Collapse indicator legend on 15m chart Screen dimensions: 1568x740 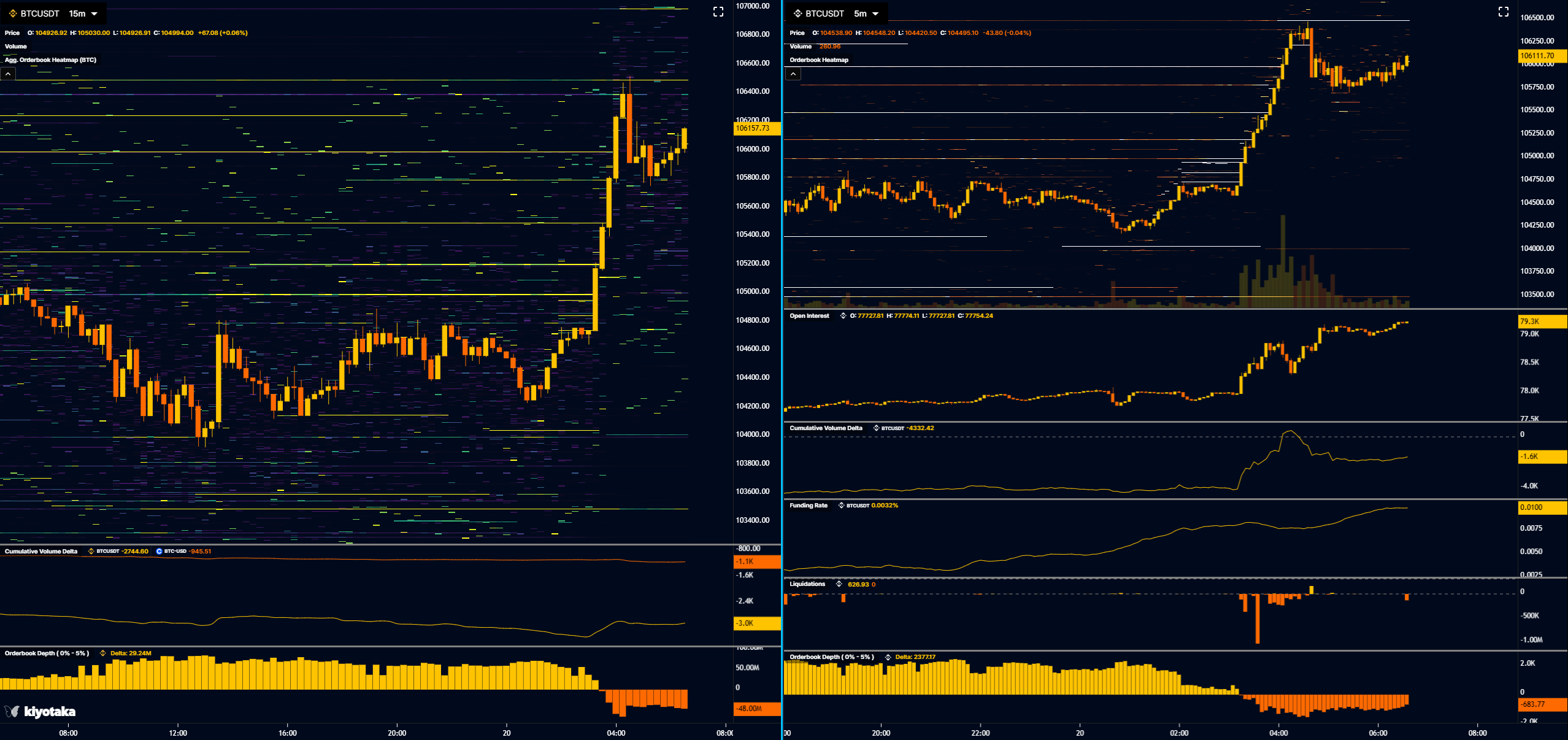8,74
